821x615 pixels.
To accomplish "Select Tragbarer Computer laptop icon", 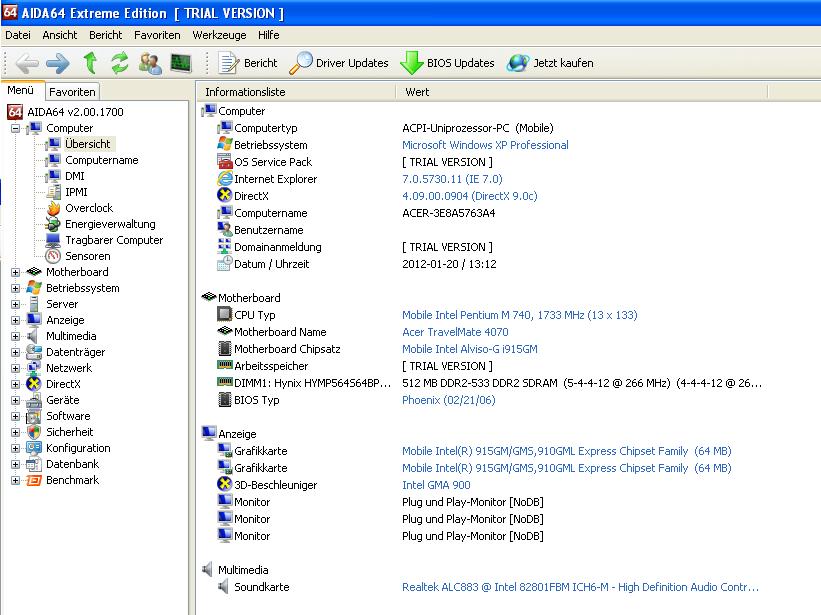I will (53, 240).
